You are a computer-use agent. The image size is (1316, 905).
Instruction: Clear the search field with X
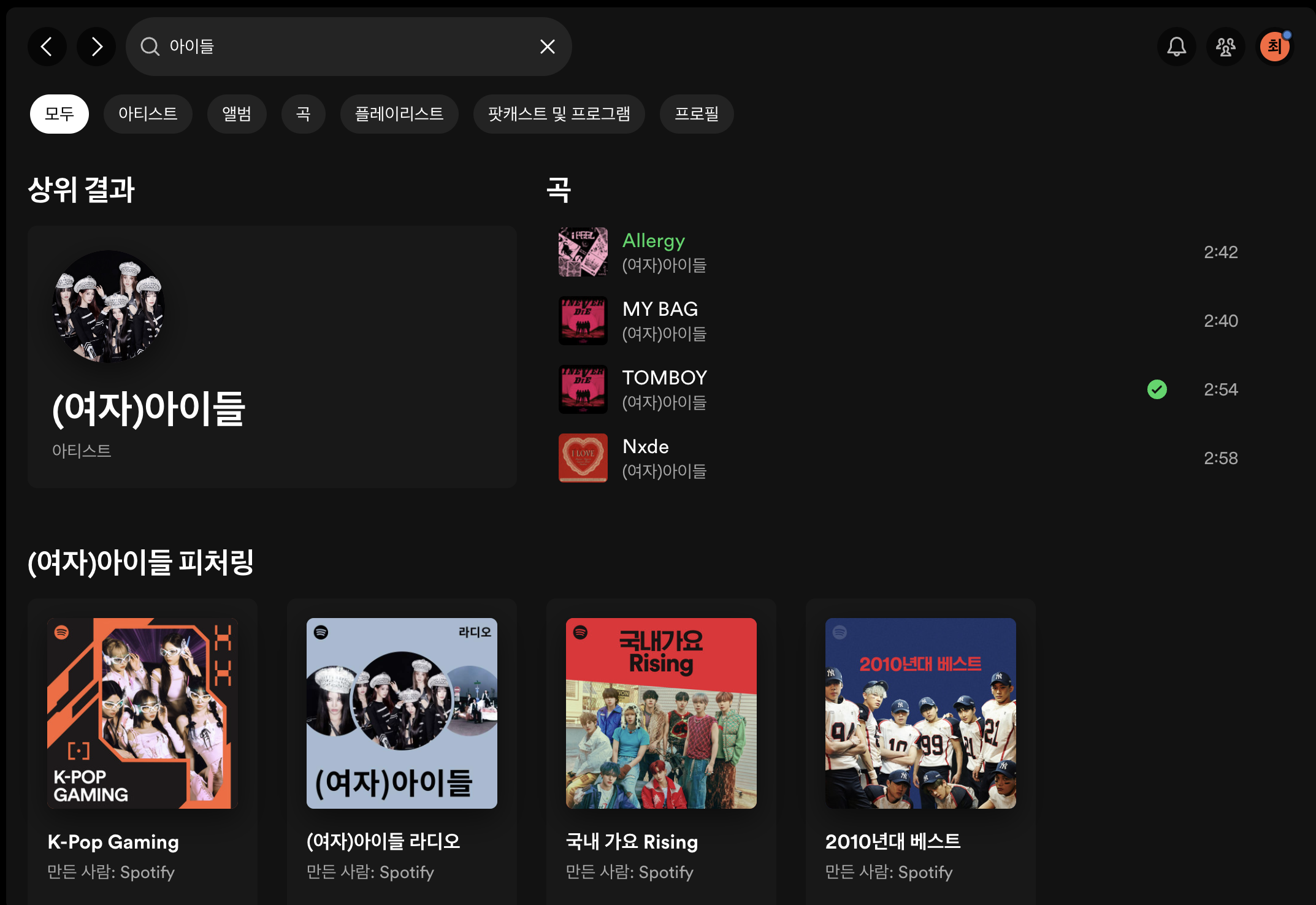(547, 47)
